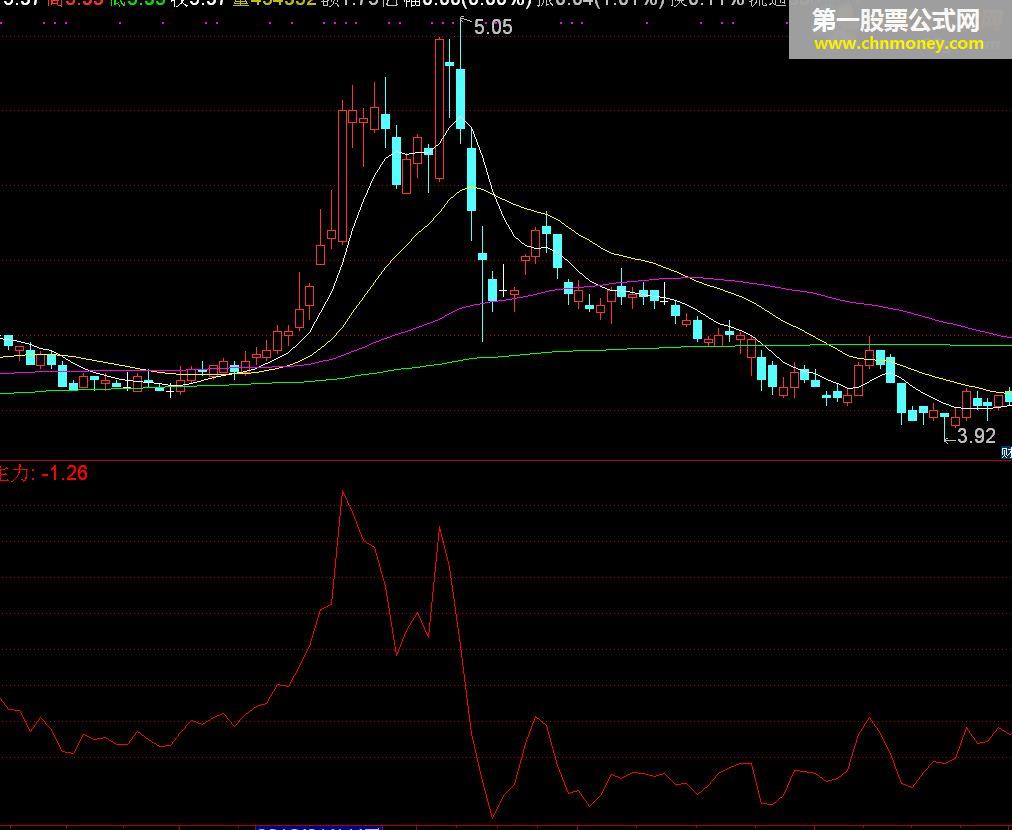The image size is (1012, 830).
Task: Click the tallest peak of the red 主力 line
Action: pos(343,492)
